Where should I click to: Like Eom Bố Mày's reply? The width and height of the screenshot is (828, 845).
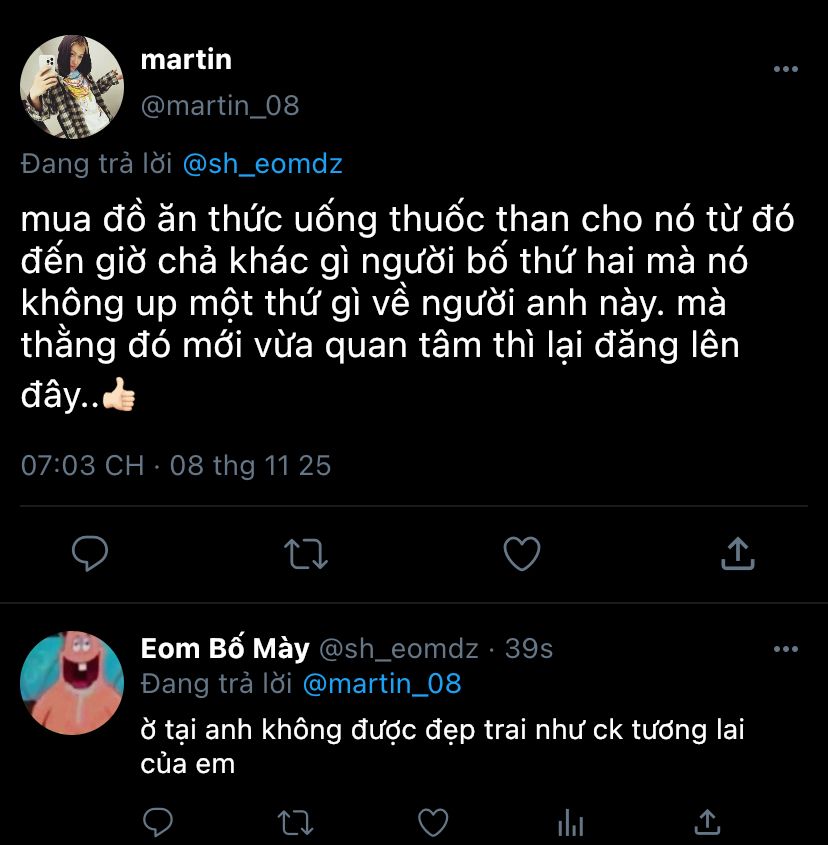click(x=432, y=822)
